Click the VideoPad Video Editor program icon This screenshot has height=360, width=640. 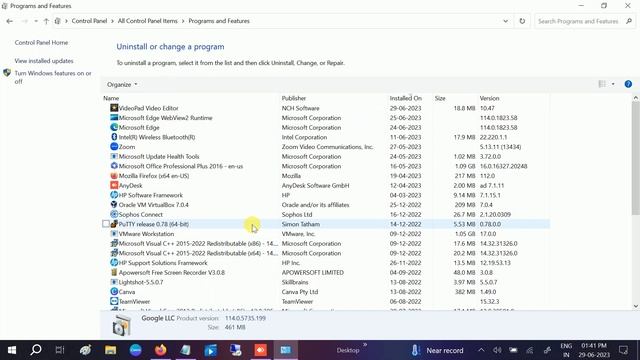pos(114,108)
